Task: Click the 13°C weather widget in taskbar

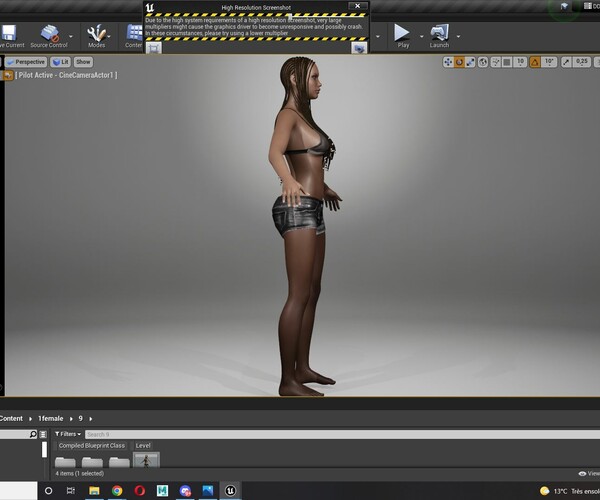Action: click(x=569, y=491)
